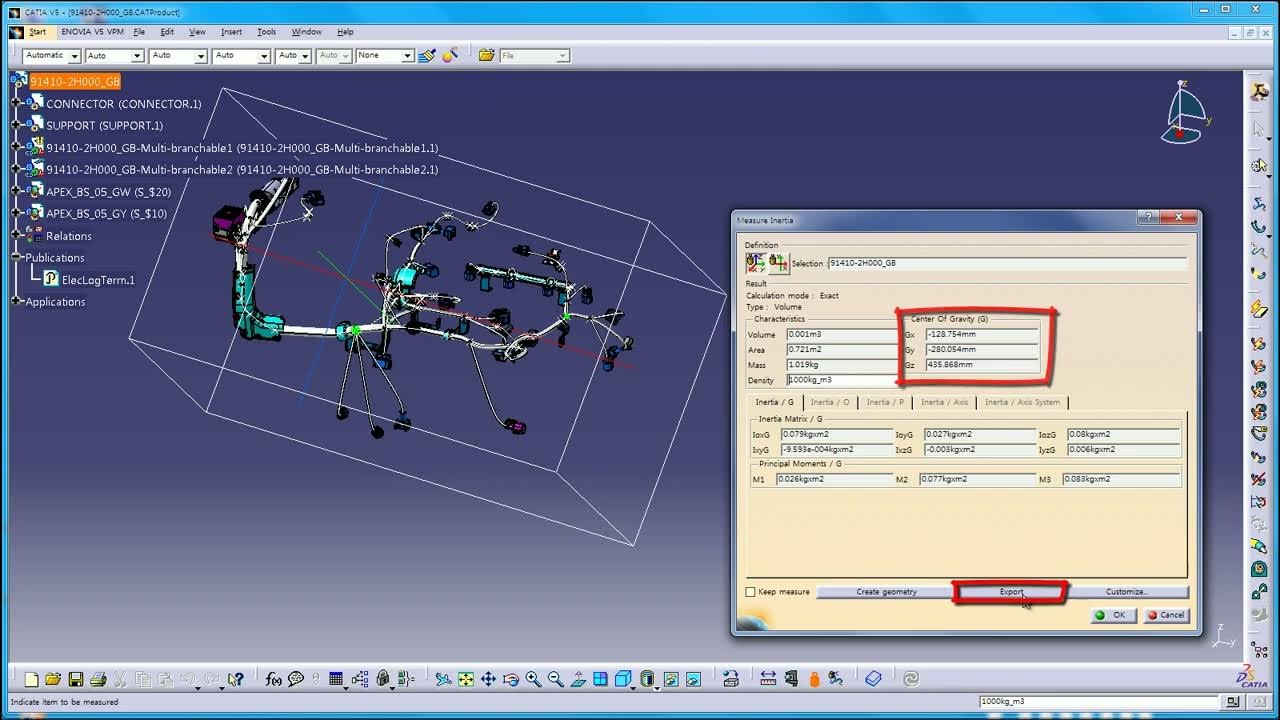Open the File dropdown in top toolbar
The image size is (1280, 720).
(563, 56)
